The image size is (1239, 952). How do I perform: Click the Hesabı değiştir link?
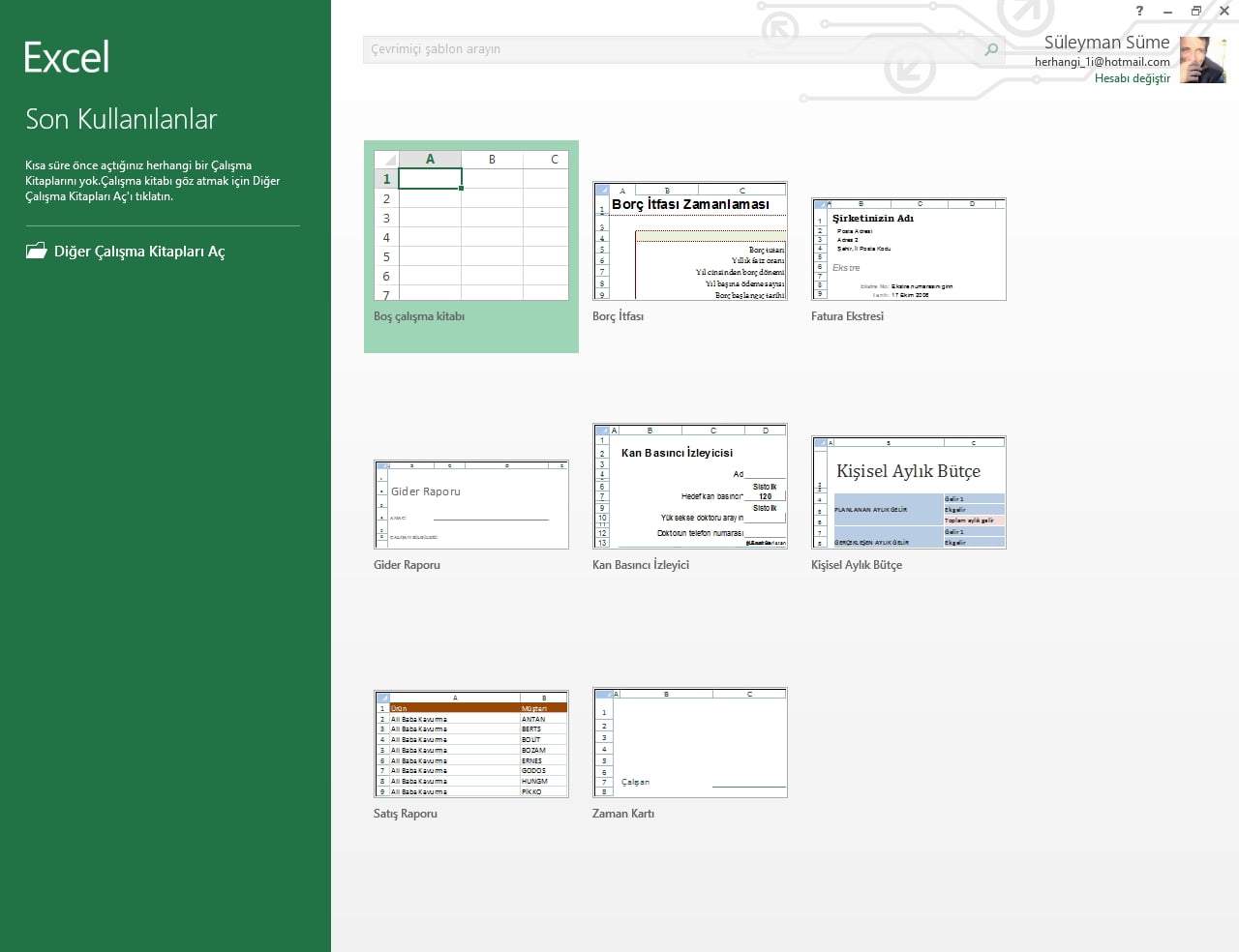click(x=1133, y=78)
